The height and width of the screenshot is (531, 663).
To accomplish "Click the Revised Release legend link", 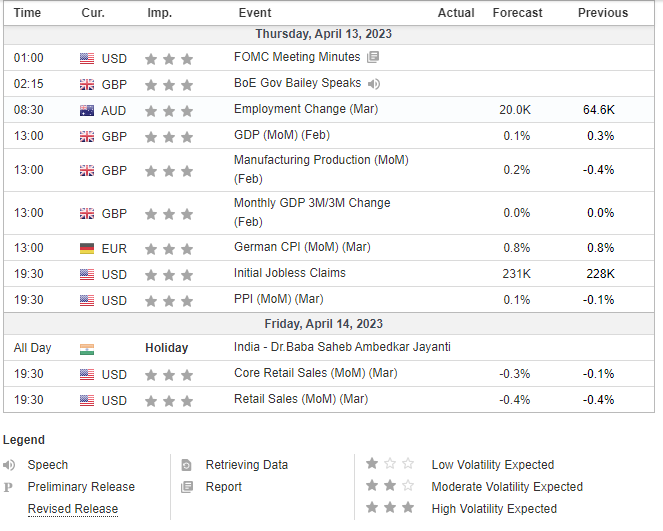I will pyautogui.click(x=72, y=509).
